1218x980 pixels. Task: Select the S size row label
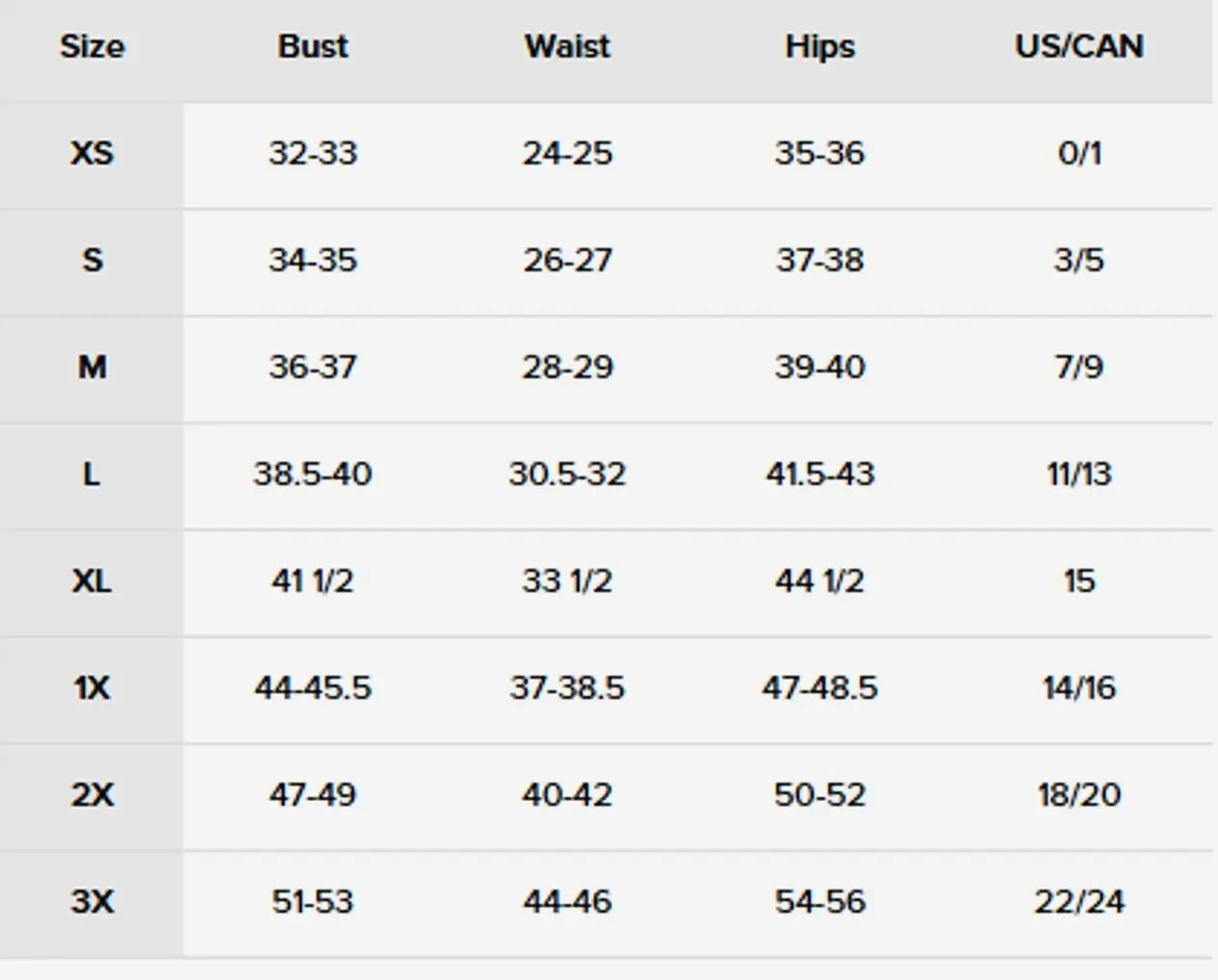[x=91, y=260]
